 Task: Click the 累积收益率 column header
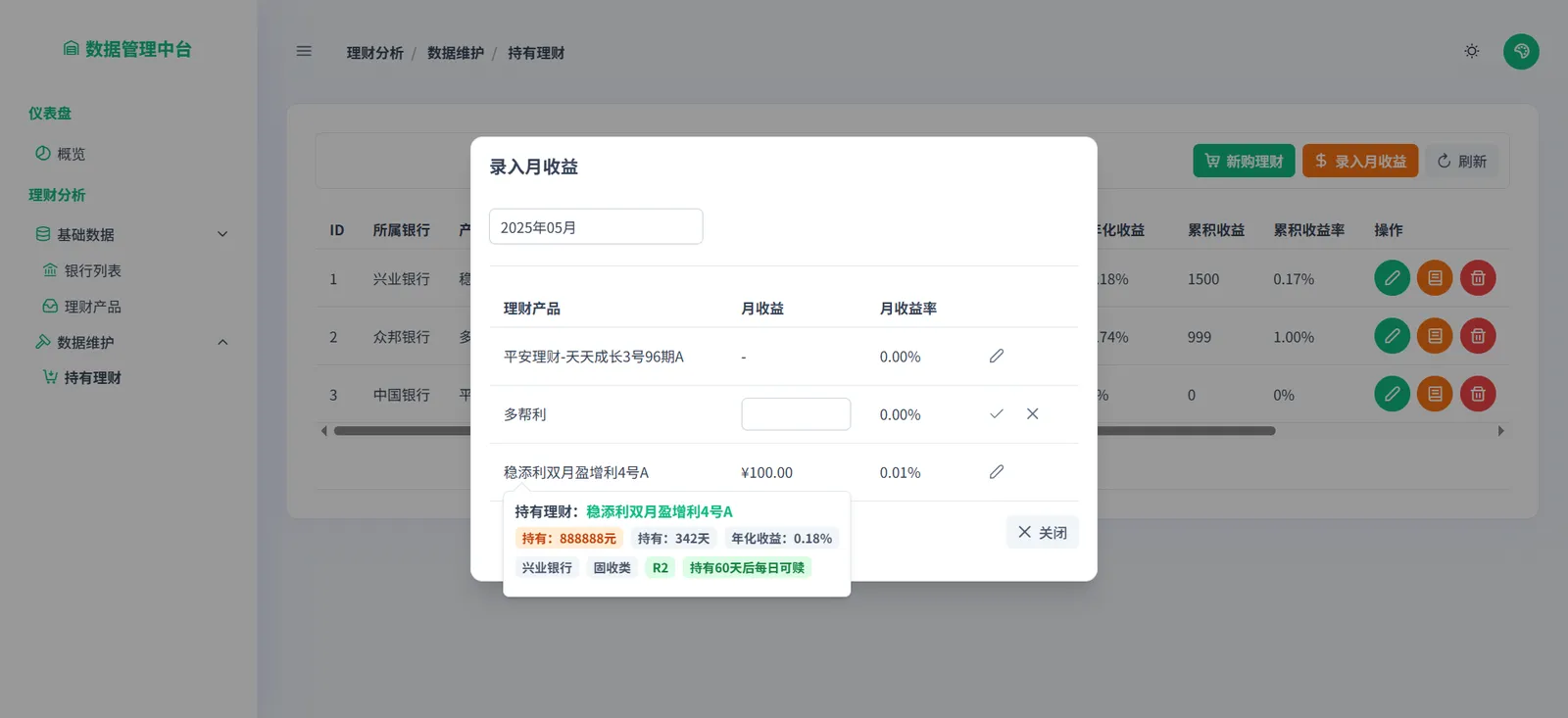[x=1308, y=229]
